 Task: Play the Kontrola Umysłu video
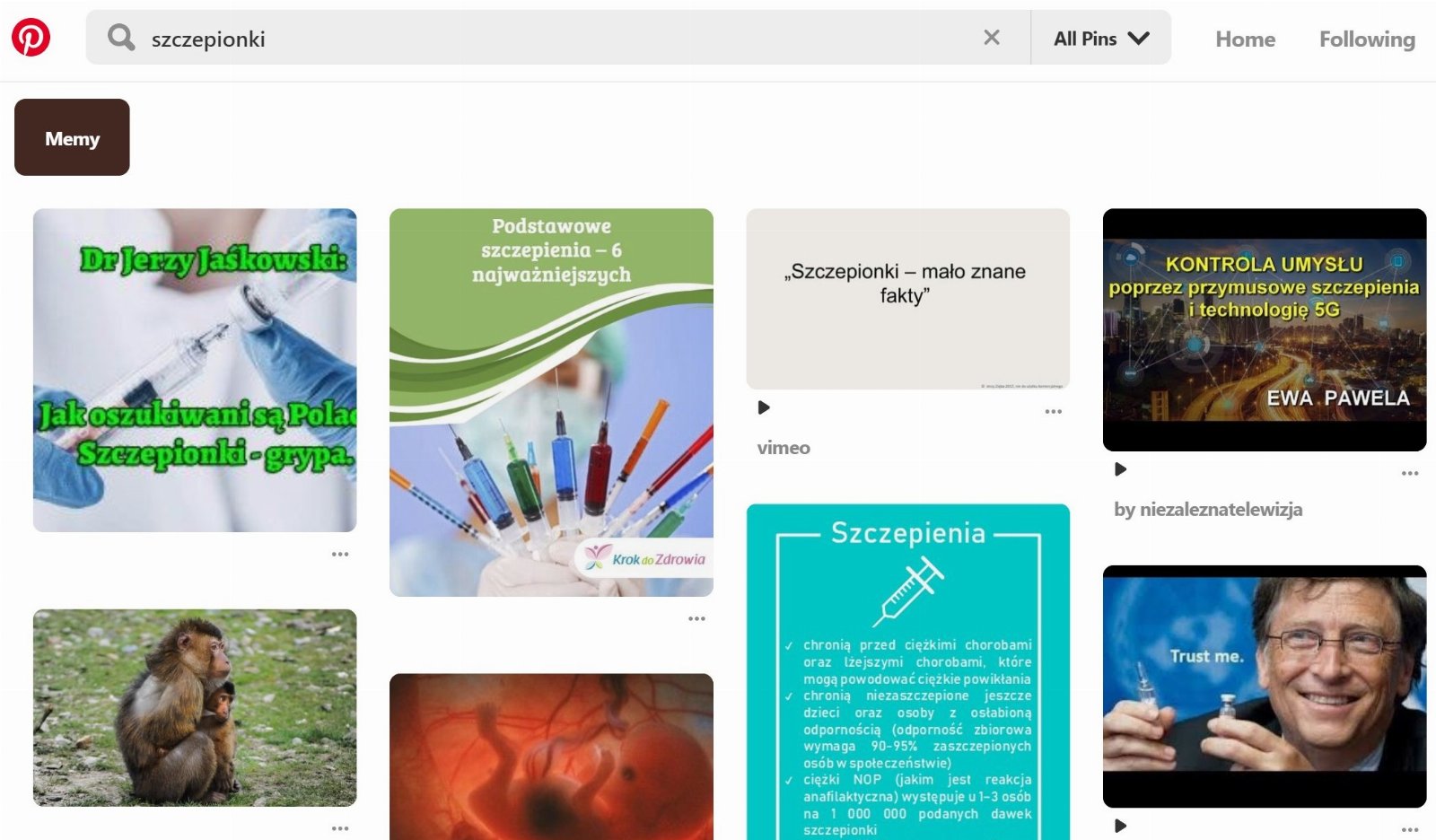1120,469
